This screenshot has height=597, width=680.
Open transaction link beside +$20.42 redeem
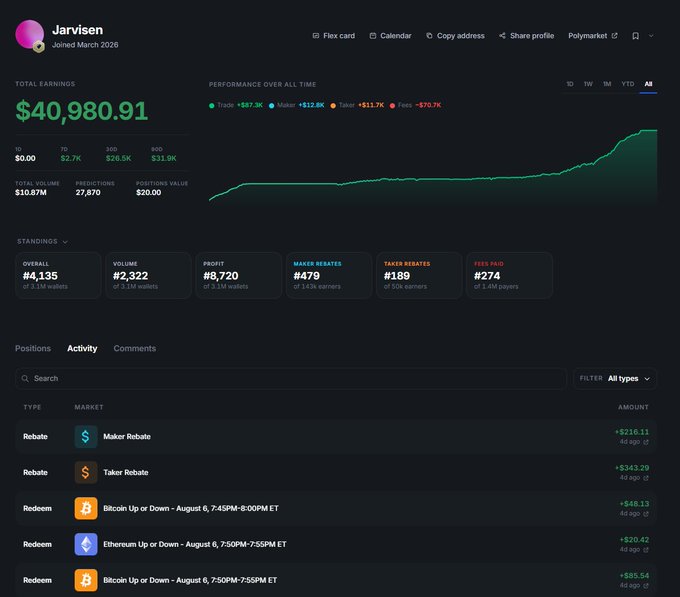[x=646, y=550]
